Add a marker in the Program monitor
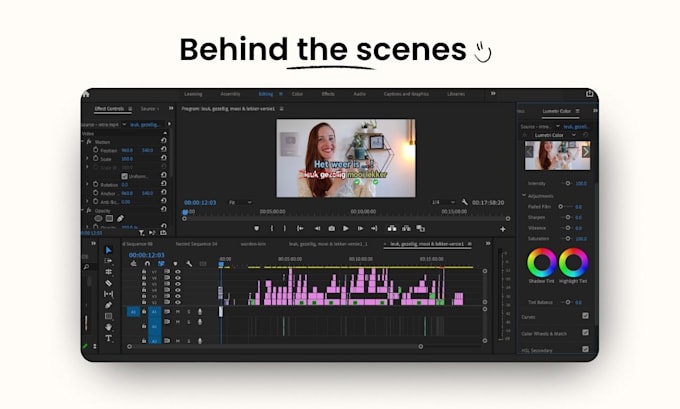The width and height of the screenshot is (680, 409). pos(256,228)
